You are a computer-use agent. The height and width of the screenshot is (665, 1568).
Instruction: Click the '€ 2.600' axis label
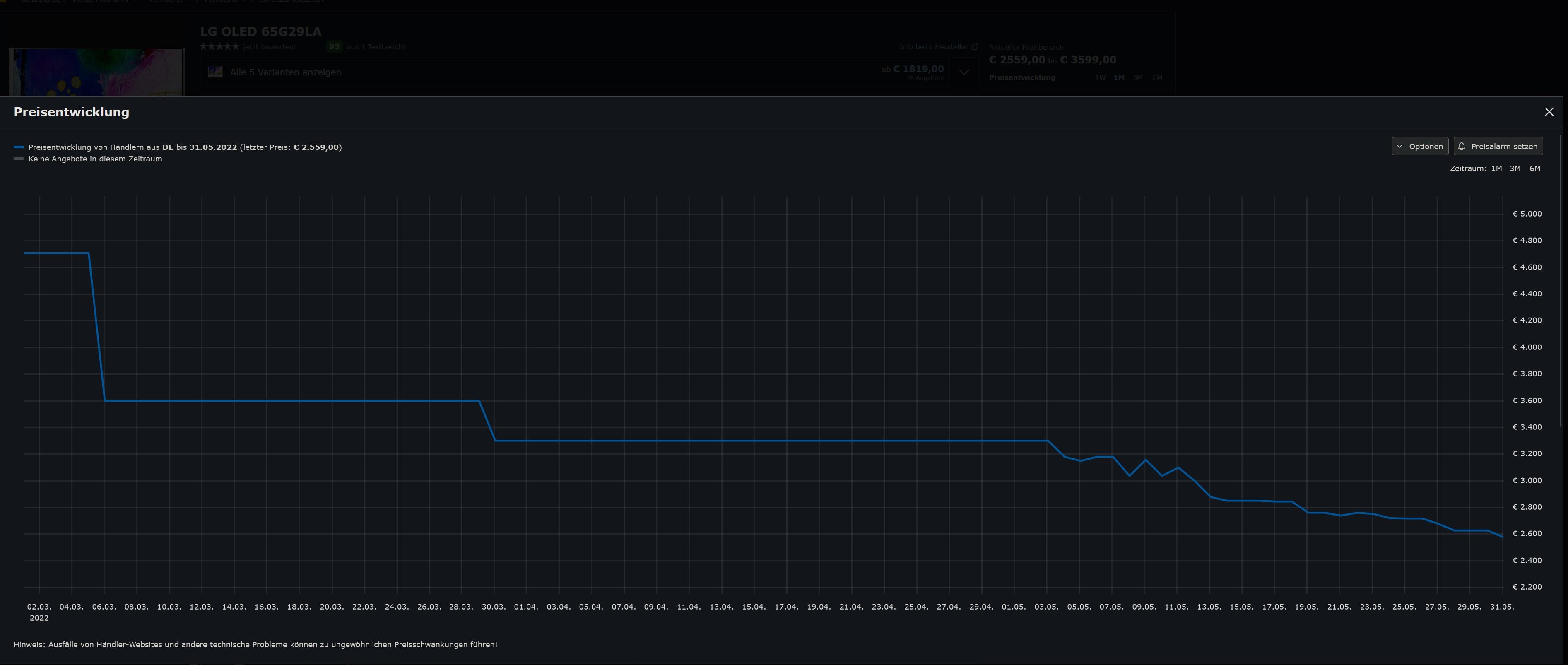click(x=1527, y=533)
